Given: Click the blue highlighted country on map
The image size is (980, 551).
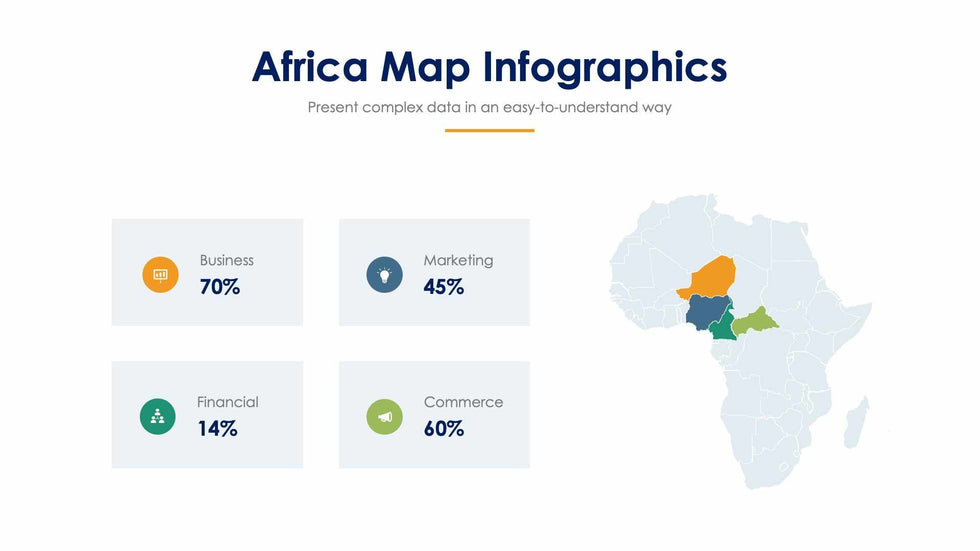Looking at the screenshot, I should click(x=706, y=313).
